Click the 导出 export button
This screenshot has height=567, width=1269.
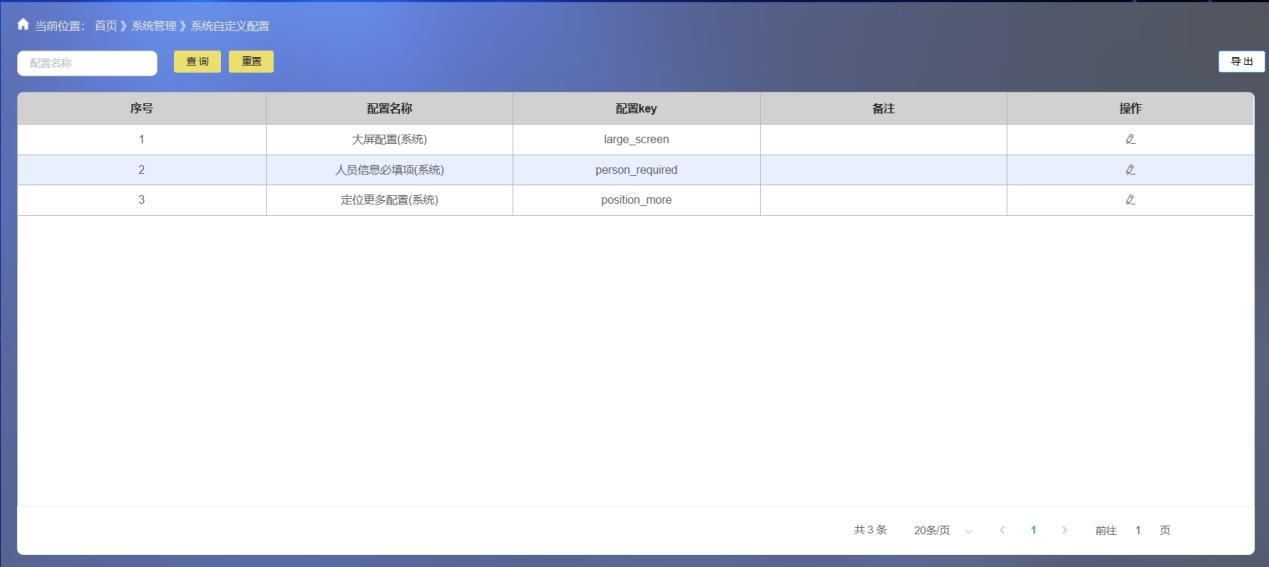click(1241, 62)
